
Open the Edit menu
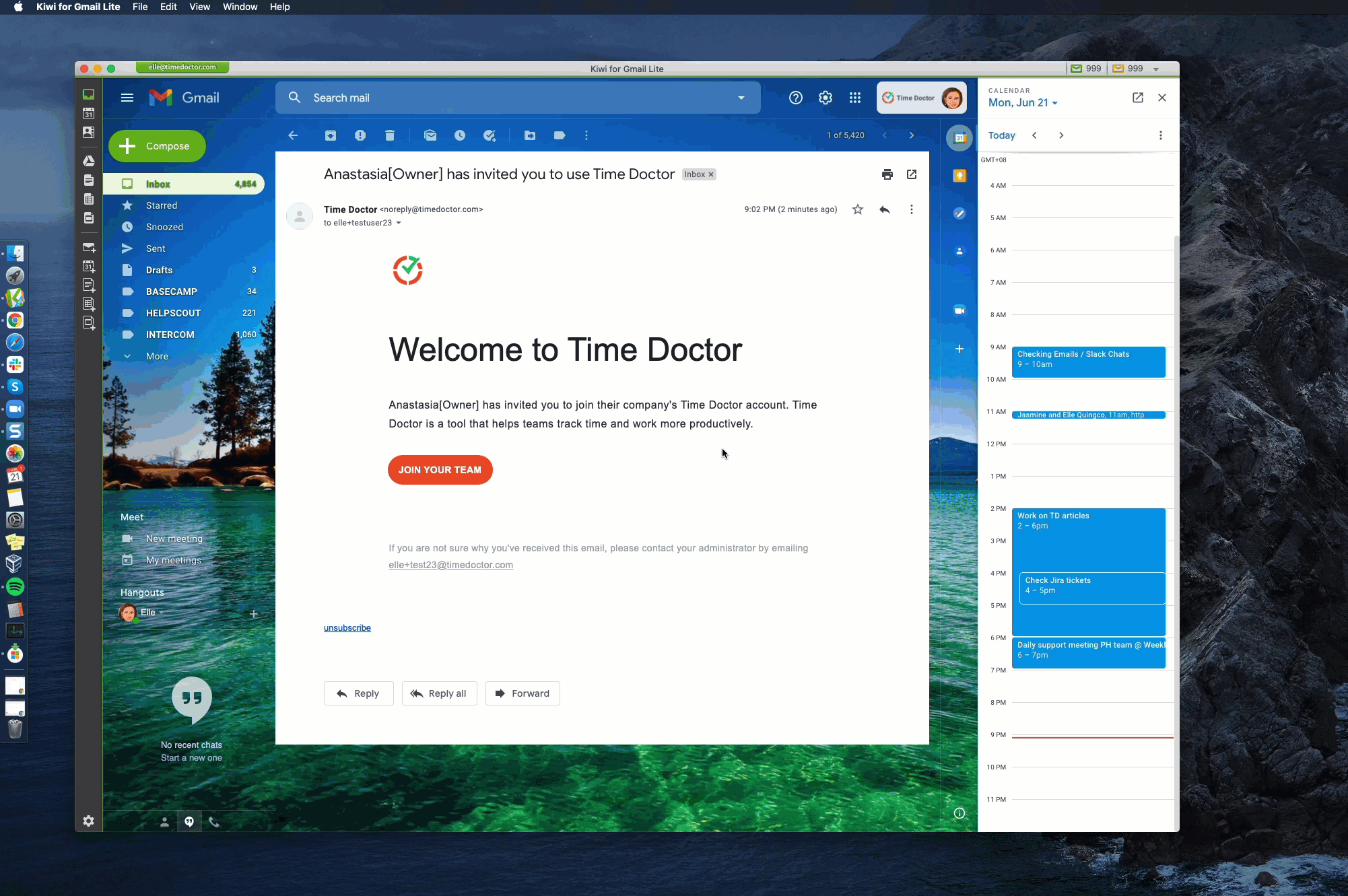pos(168,7)
